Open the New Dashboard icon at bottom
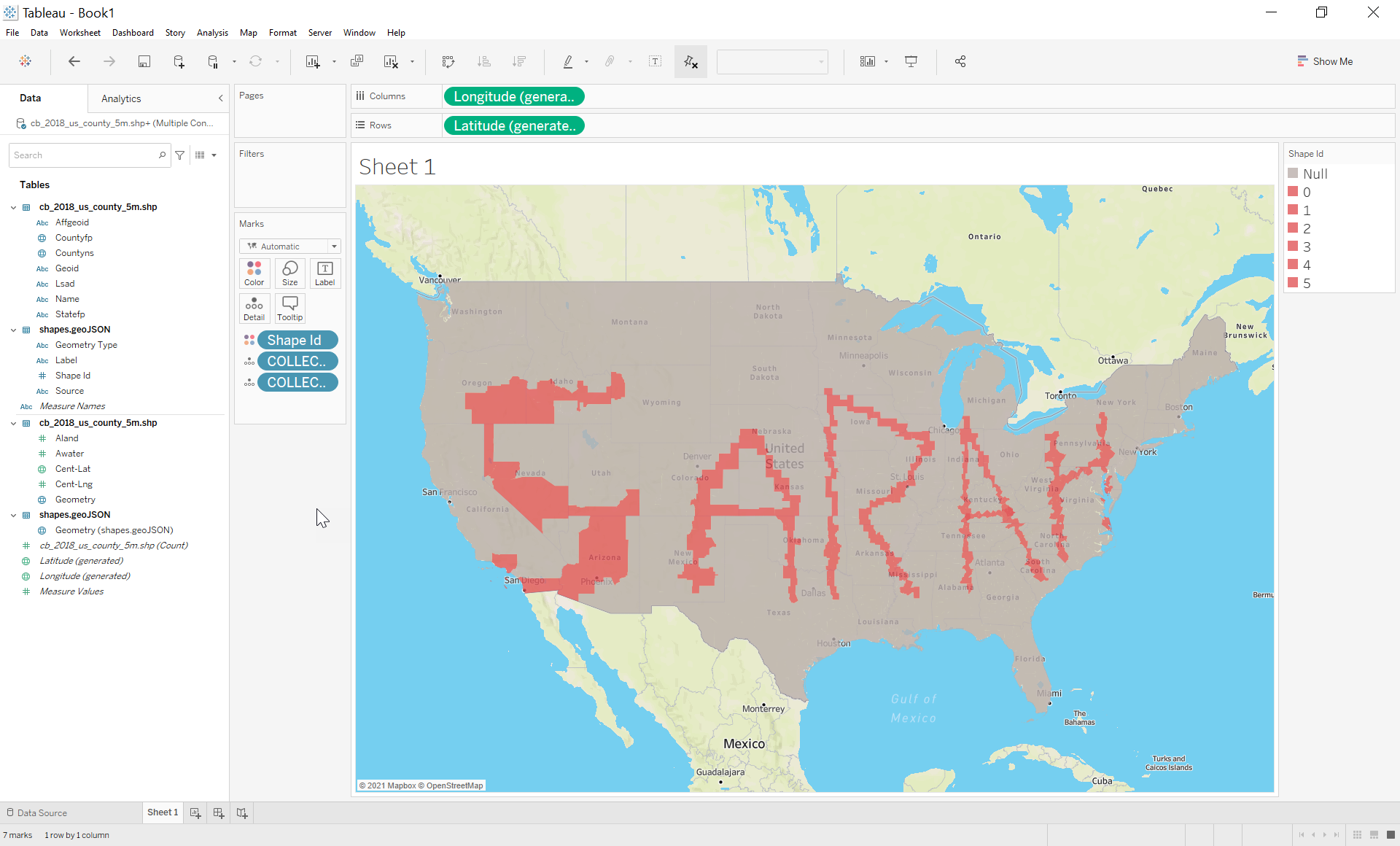 pyautogui.click(x=218, y=812)
